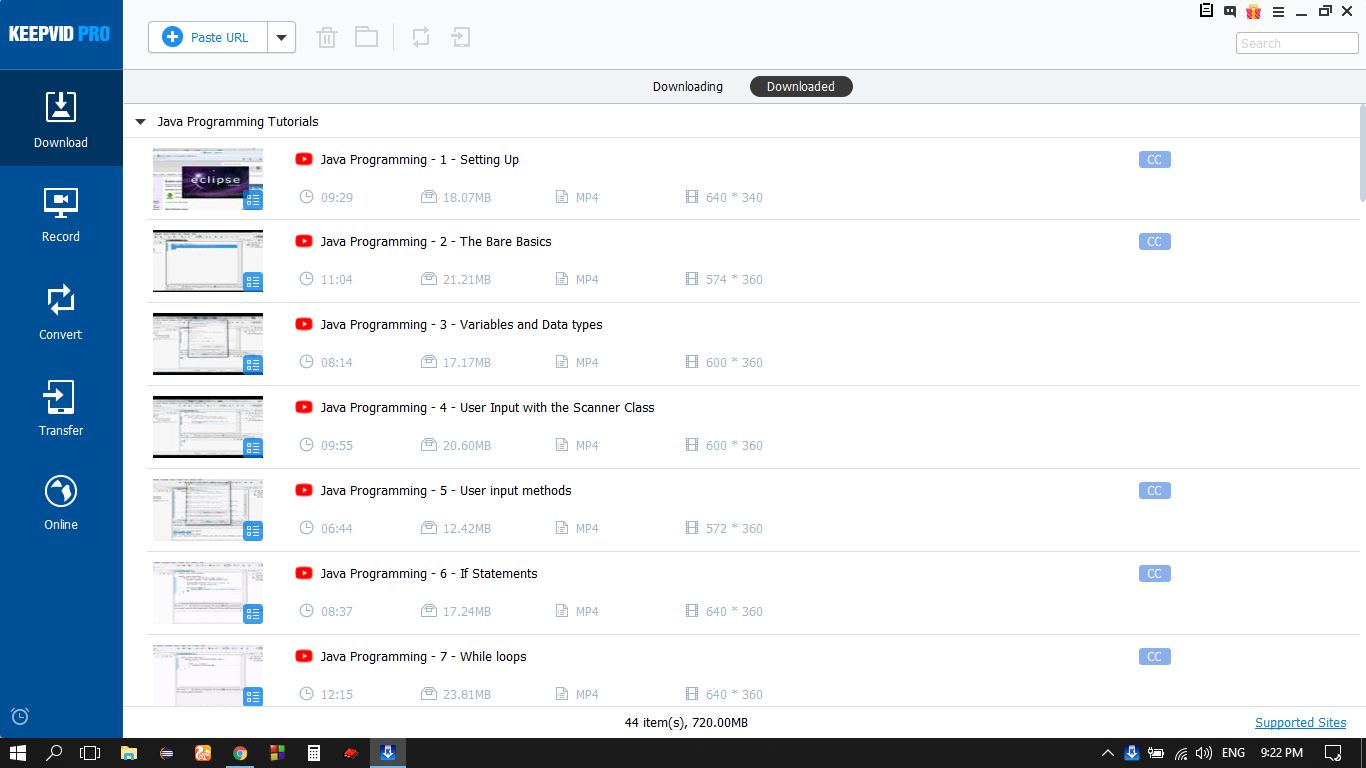Select title 'Java Programming - 4 - User Input with the Scanner Class'
The width and height of the screenshot is (1366, 768).
coord(487,408)
